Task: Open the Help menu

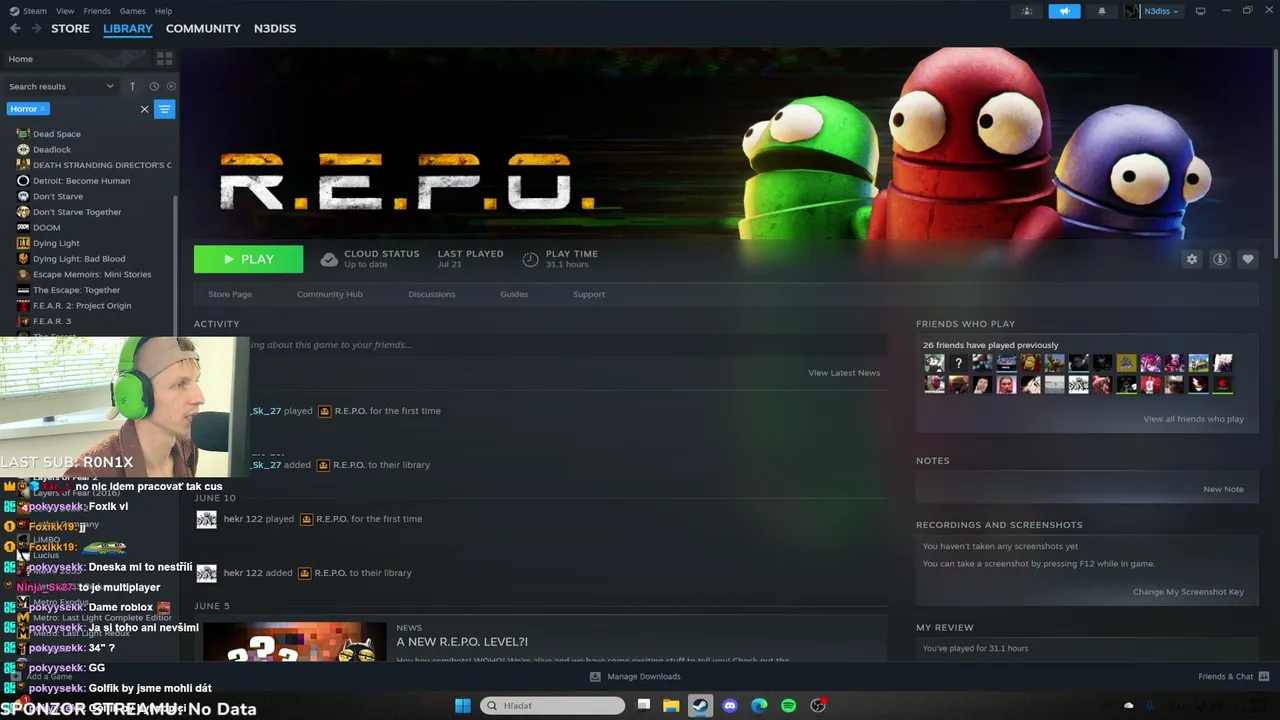Action: pos(164,11)
